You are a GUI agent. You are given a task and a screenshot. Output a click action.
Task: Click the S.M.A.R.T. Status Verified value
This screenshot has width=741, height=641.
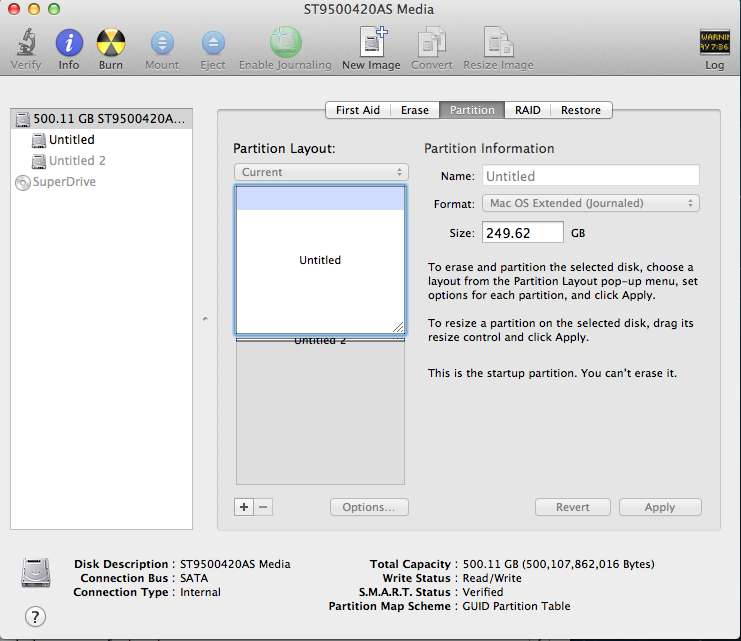click(x=483, y=592)
